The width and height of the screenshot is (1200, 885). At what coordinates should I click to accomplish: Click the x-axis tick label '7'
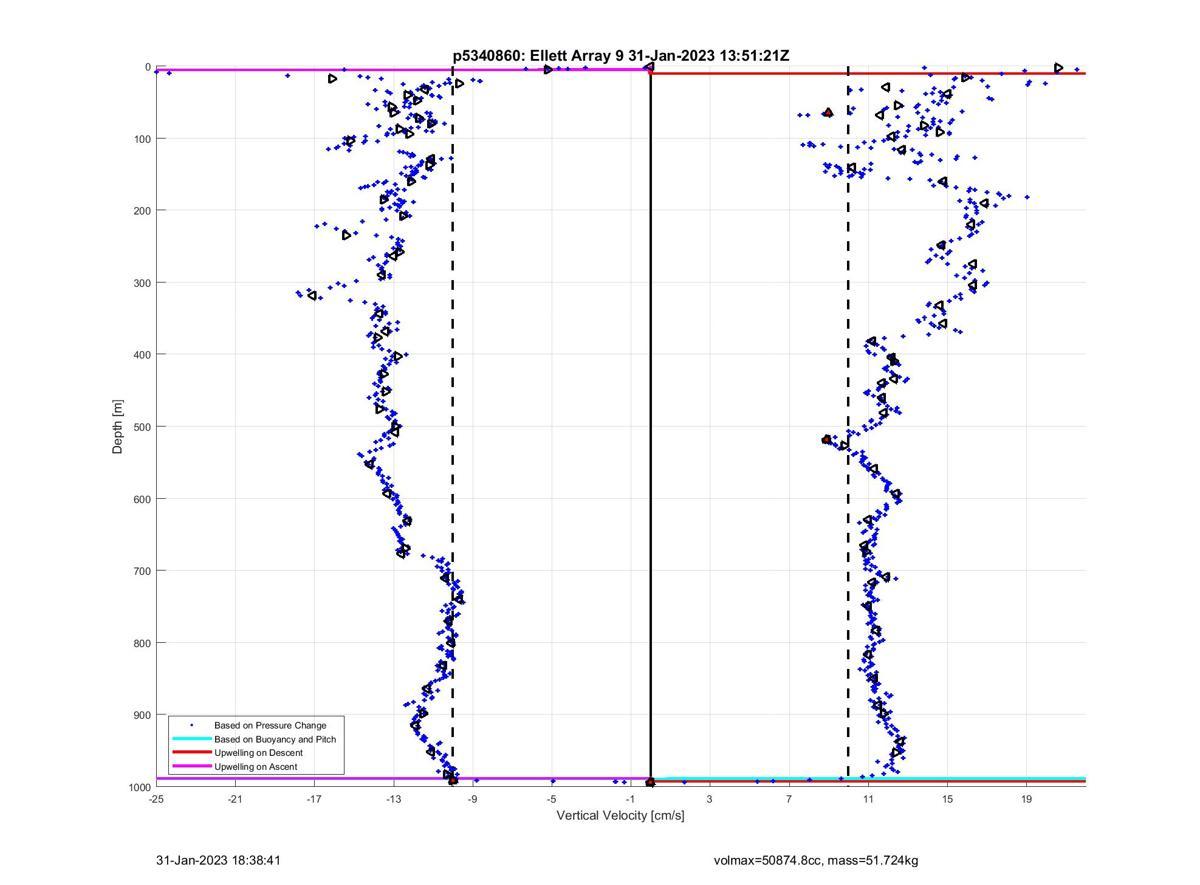point(788,799)
